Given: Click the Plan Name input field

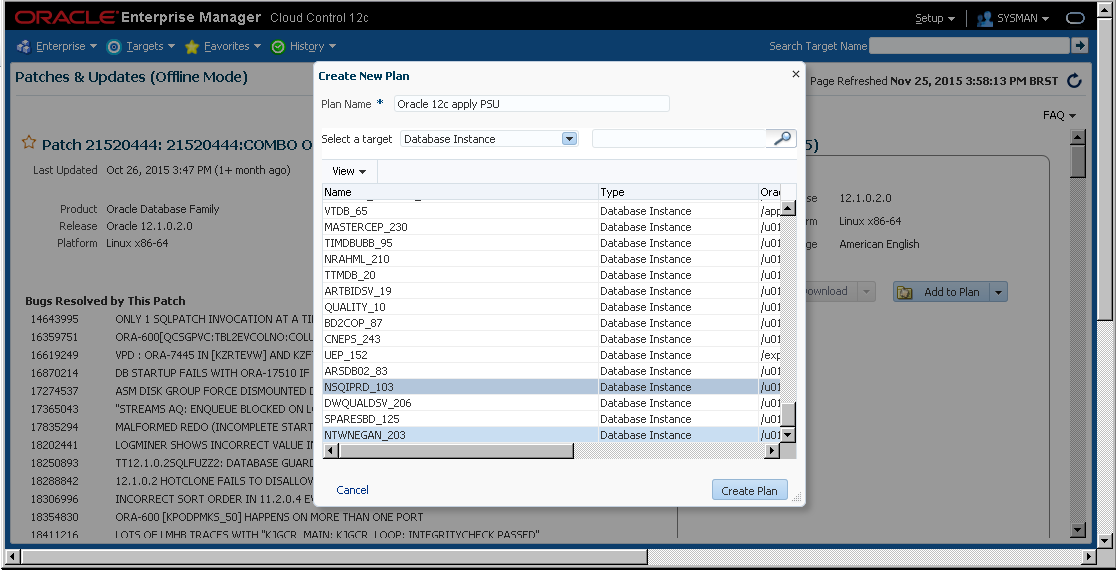Looking at the screenshot, I should pos(532,104).
